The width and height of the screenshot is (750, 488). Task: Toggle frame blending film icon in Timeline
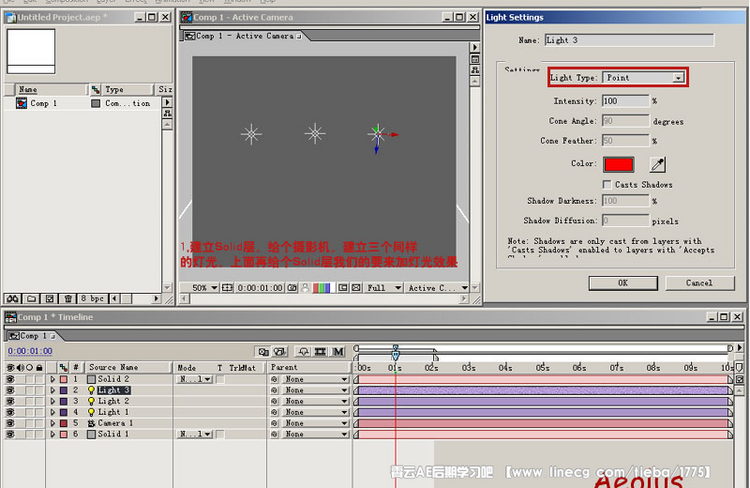click(x=320, y=352)
